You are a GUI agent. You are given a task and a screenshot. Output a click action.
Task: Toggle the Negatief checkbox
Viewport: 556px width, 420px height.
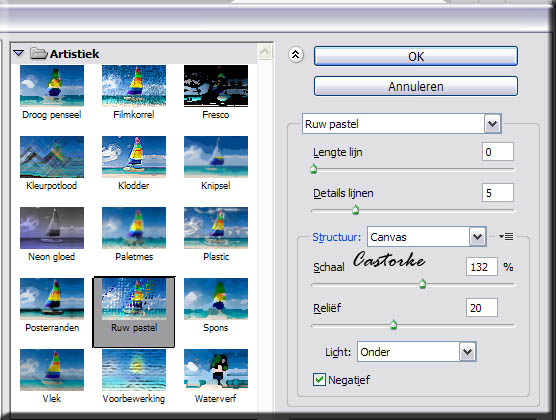[x=319, y=380]
